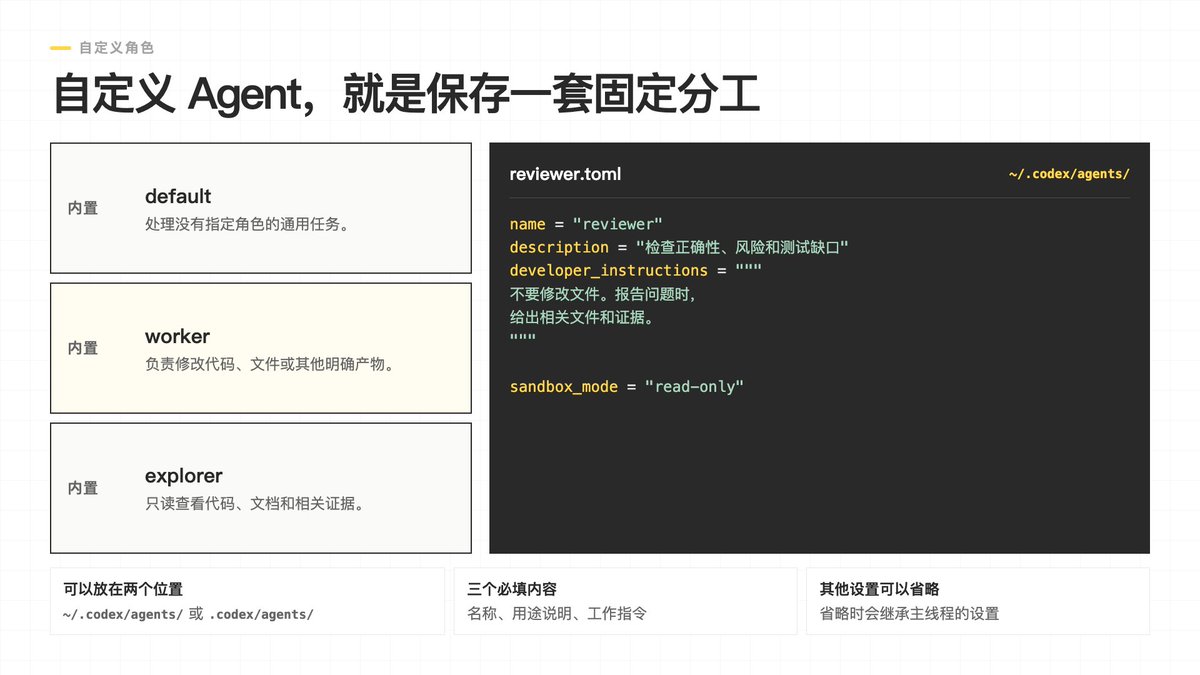1200x675 pixels.
Task: Click the code text '不要修改文件。报告问题时,'
Action: pos(602,294)
